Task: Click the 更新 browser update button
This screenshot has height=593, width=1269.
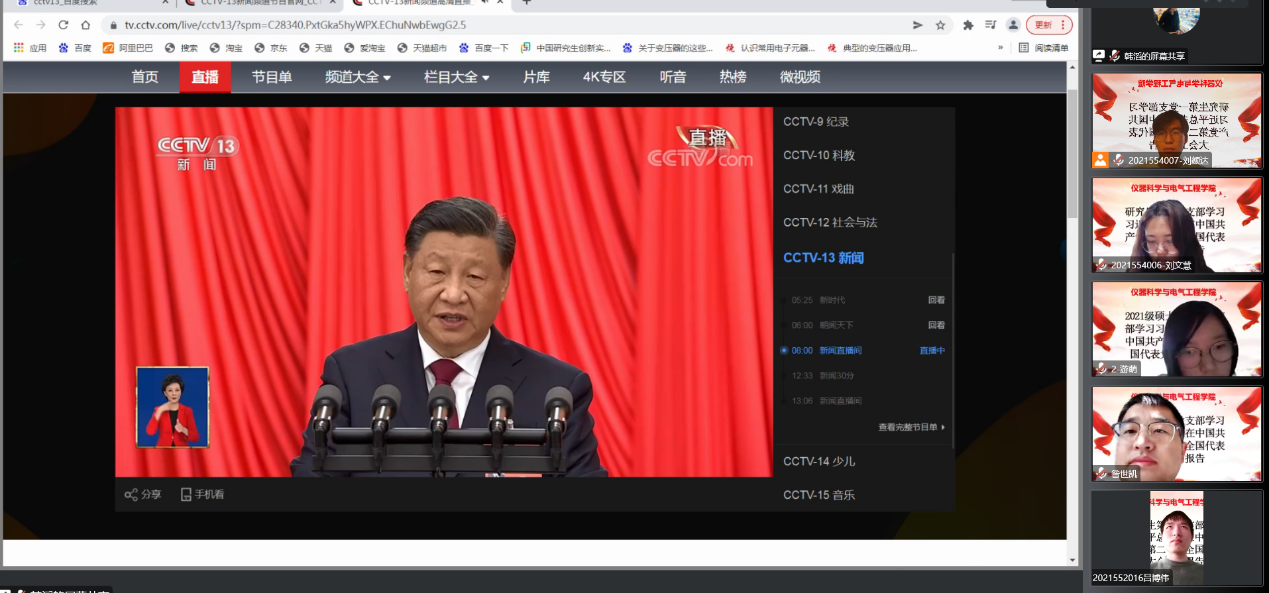Action: click(1049, 25)
